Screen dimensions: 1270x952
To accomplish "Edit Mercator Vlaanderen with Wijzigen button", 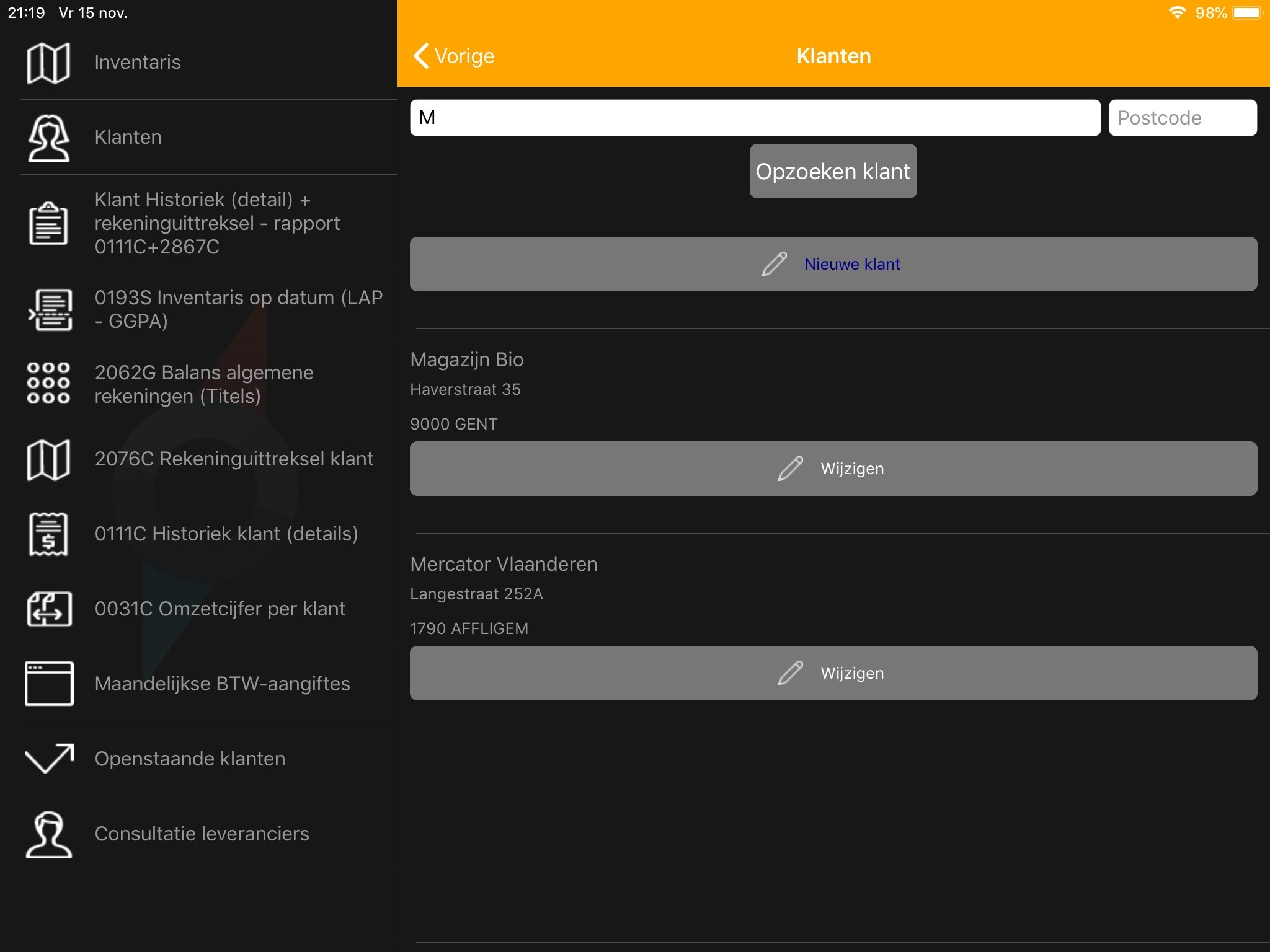I will click(x=833, y=673).
